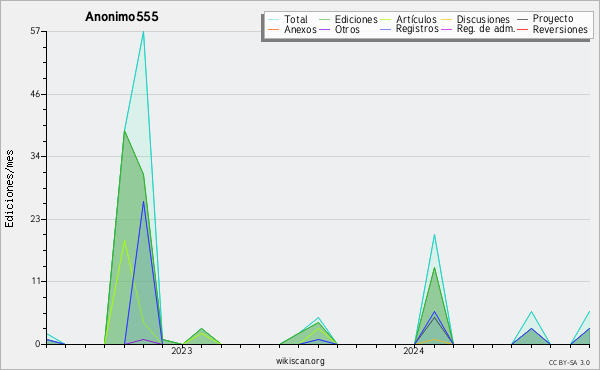This screenshot has width=600, height=370.
Task: Click the Anonimo555 chart title
Action: pyautogui.click(x=122, y=17)
